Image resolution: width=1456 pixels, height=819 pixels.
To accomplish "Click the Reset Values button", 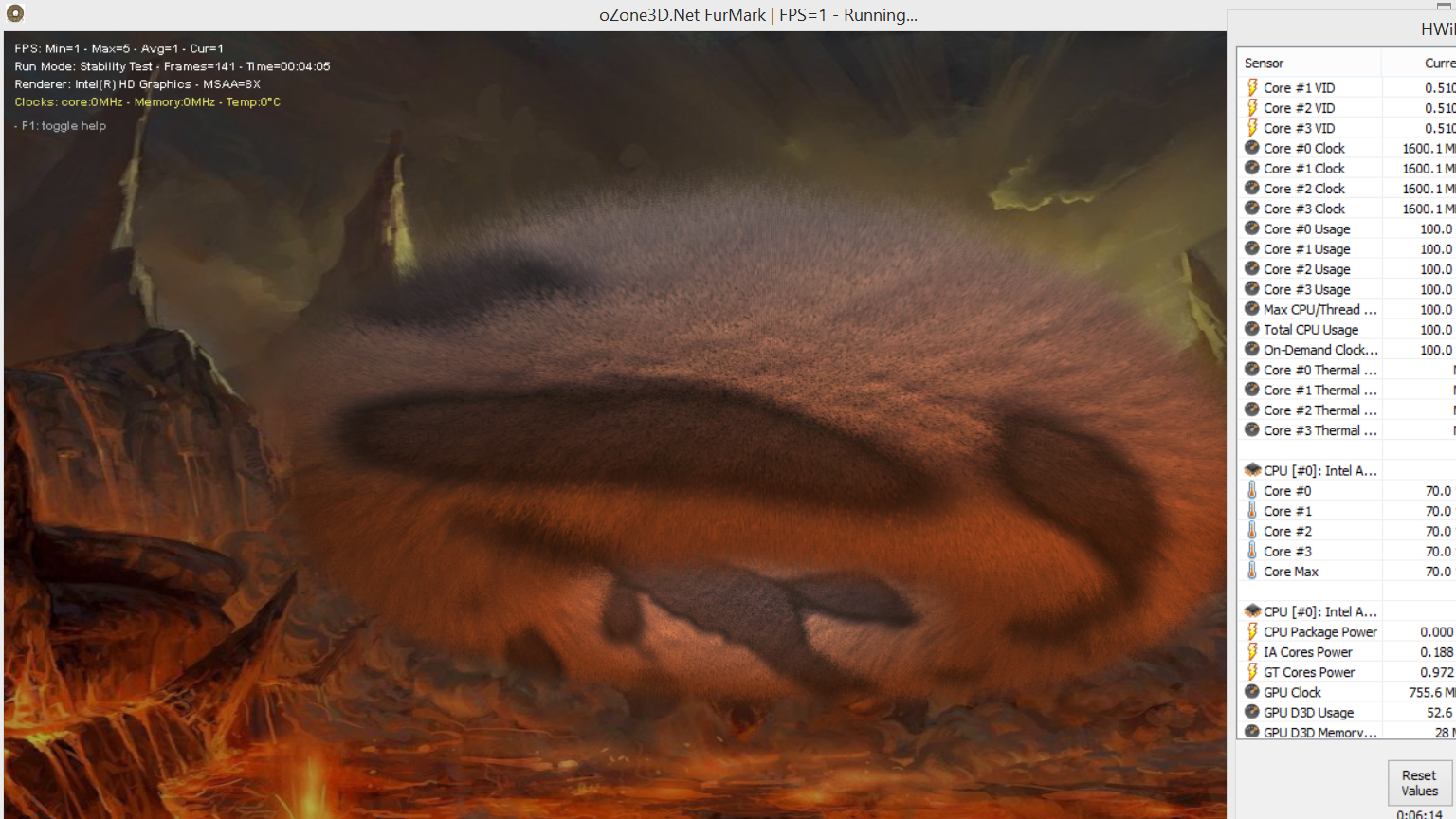I will [x=1419, y=783].
